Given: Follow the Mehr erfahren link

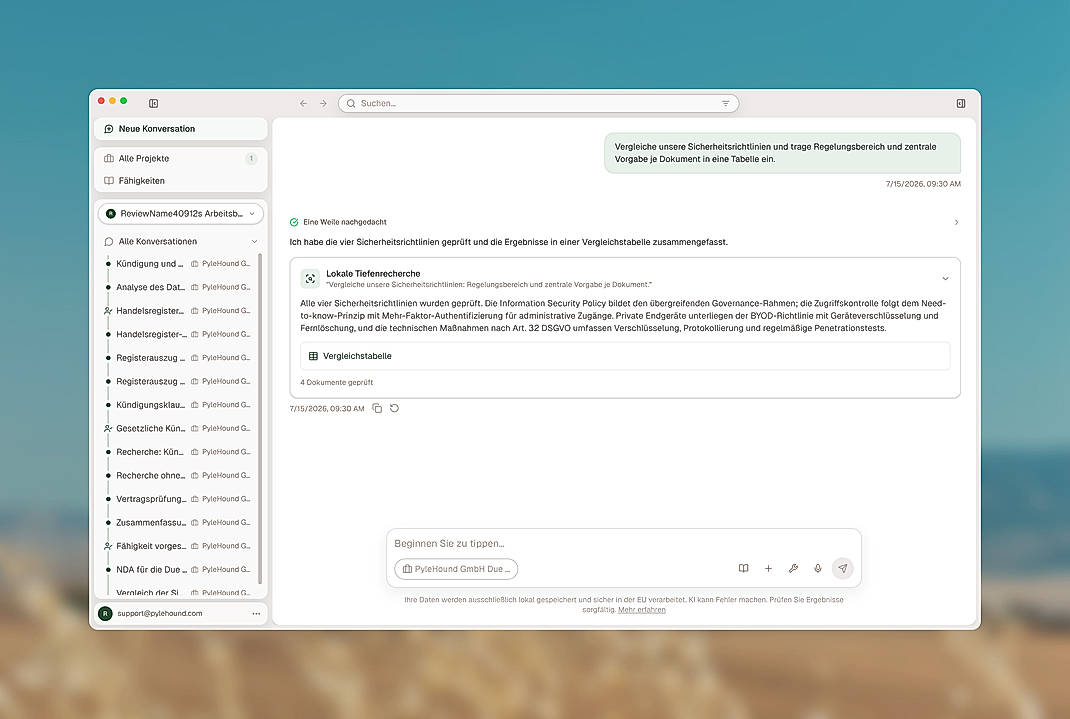Looking at the screenshot, I should click(641, 610).
